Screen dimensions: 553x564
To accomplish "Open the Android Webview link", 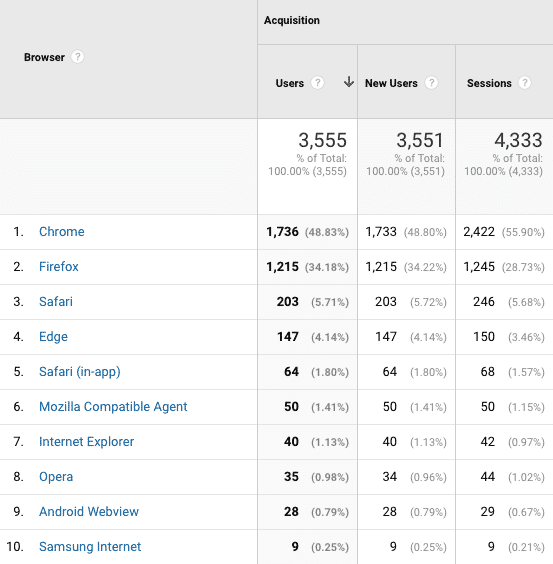I will [x=89, y=511].
